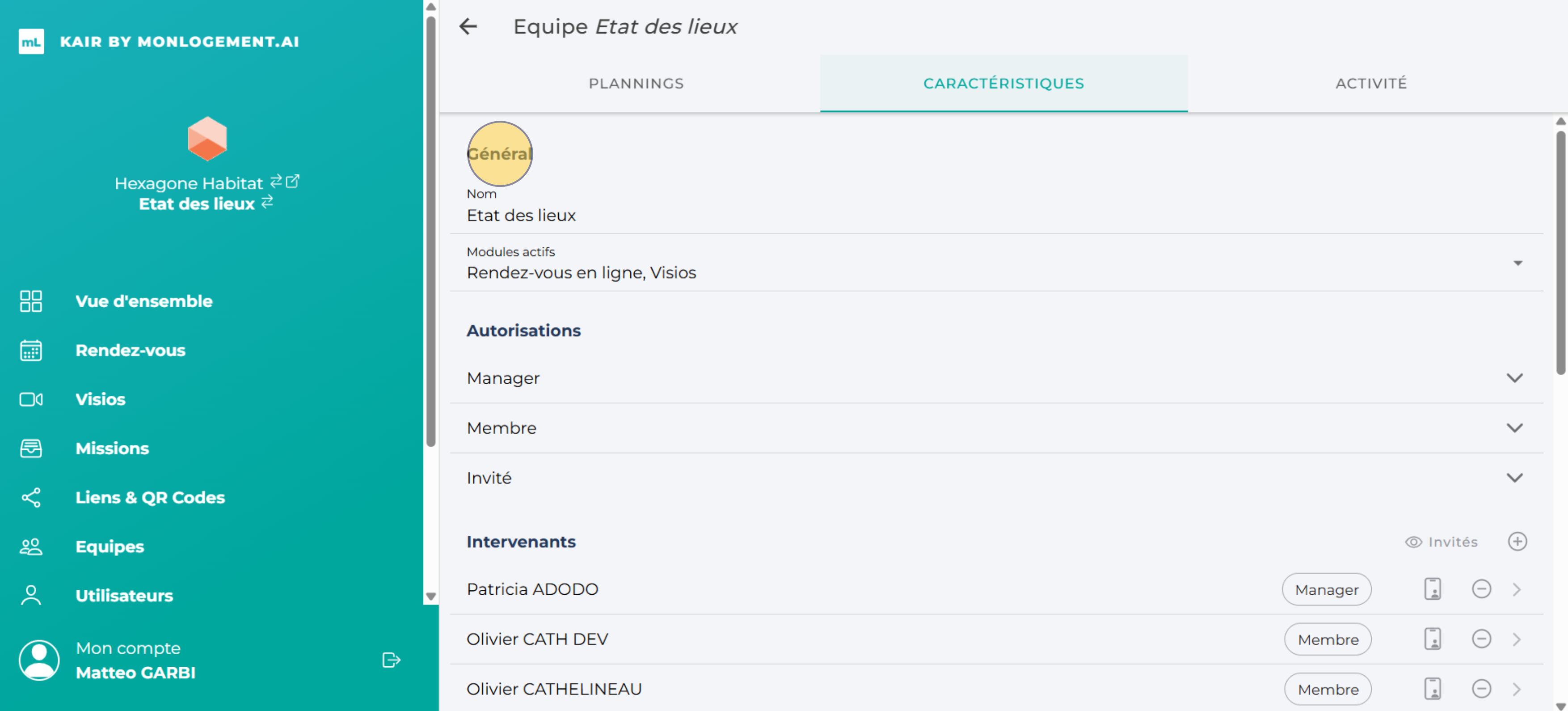Switch to the Plannings tab
Viewport: 1568px width, 711px height.
click(636, 83)
